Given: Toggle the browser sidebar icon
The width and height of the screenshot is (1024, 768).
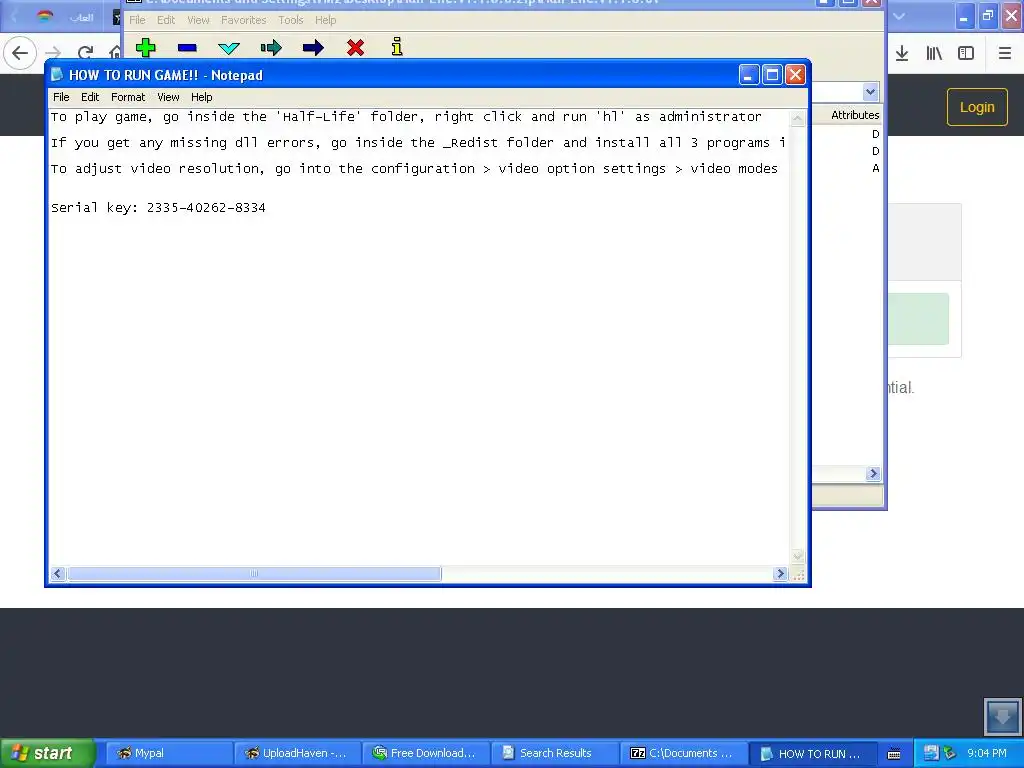Looking at the screenshot, I should click(x=966, y=54).
